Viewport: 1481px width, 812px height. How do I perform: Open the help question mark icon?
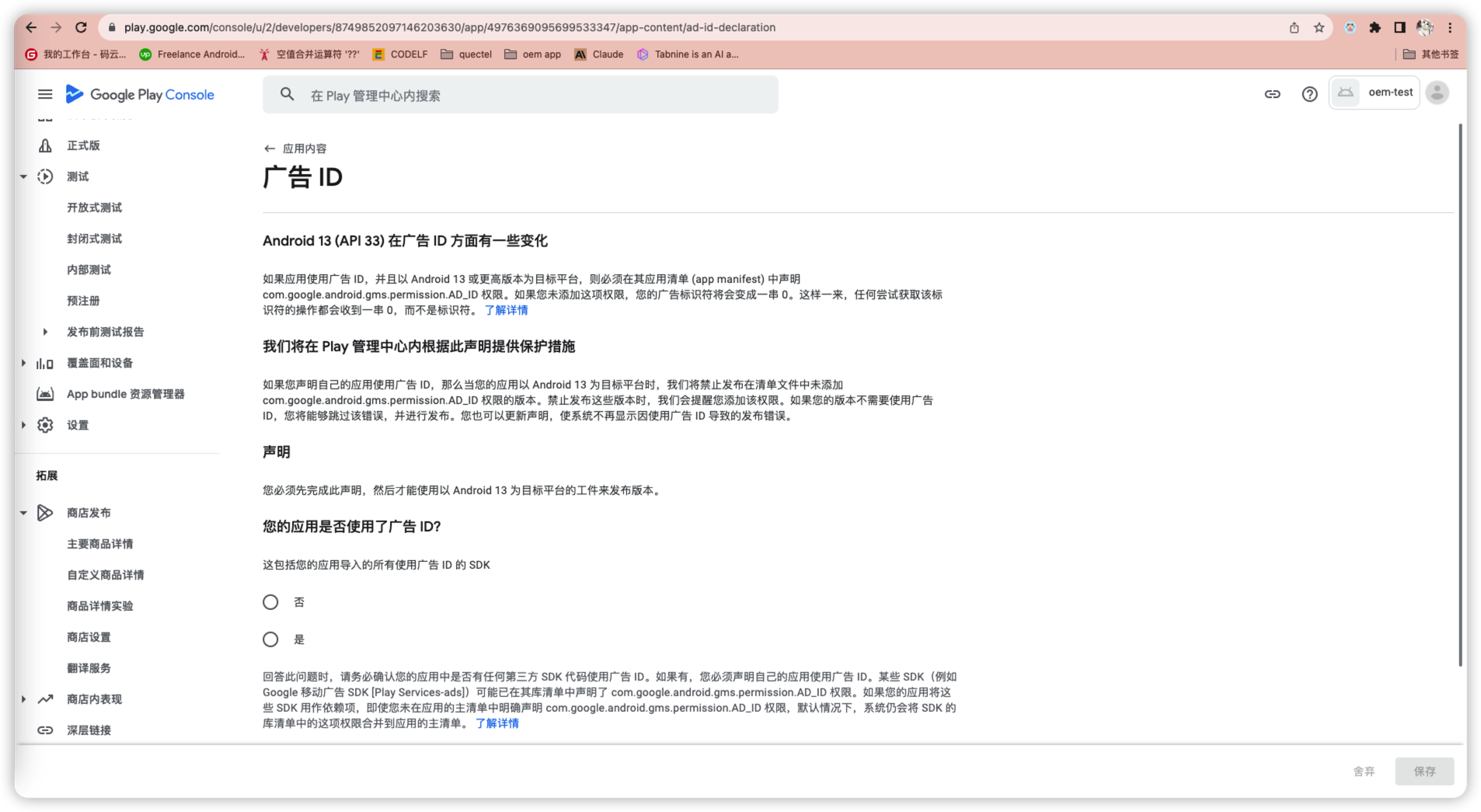[x=1309, y=94]
